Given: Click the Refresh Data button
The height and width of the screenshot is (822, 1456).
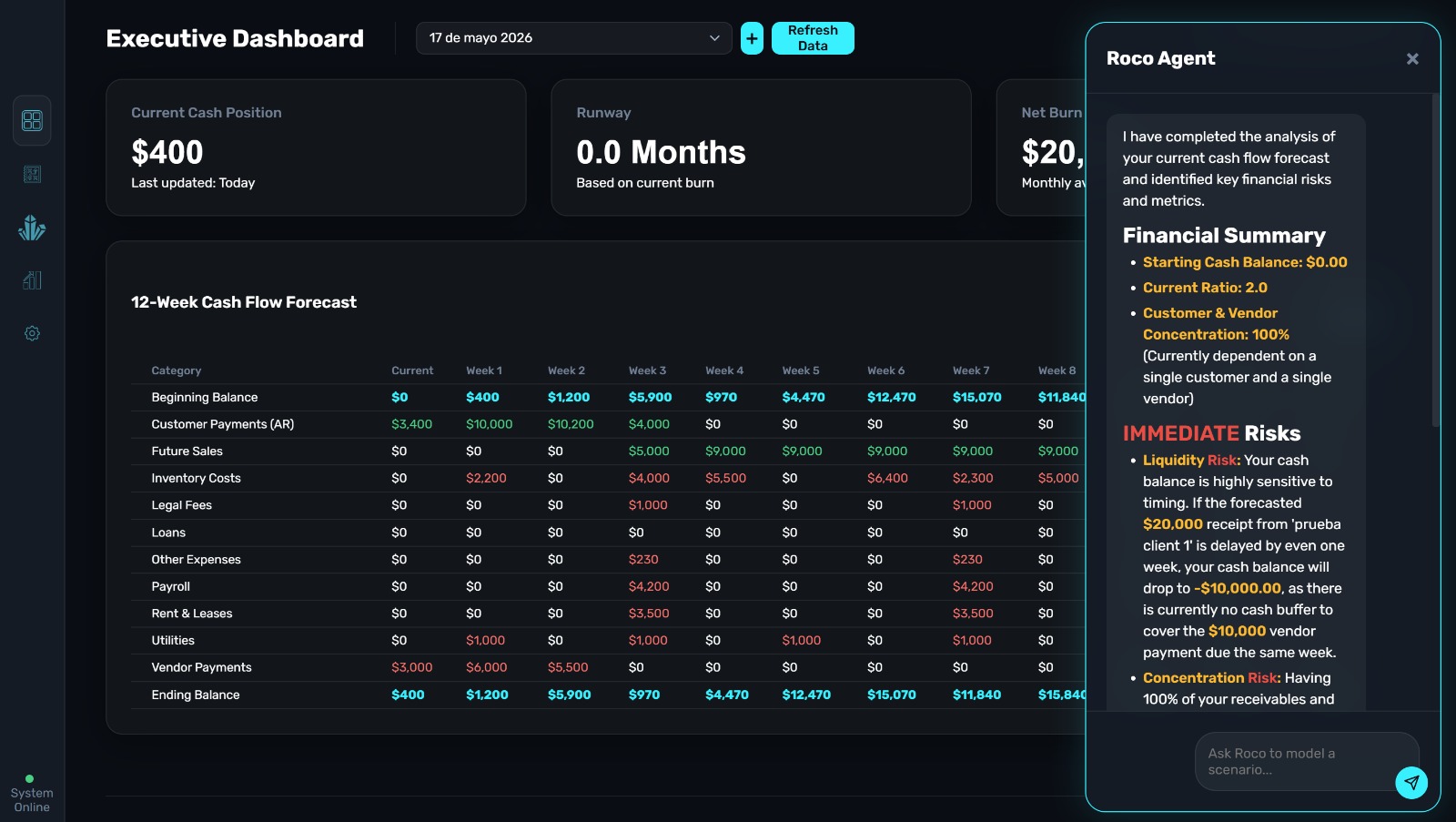Looking at the screenshot, I should pos(813,38).
